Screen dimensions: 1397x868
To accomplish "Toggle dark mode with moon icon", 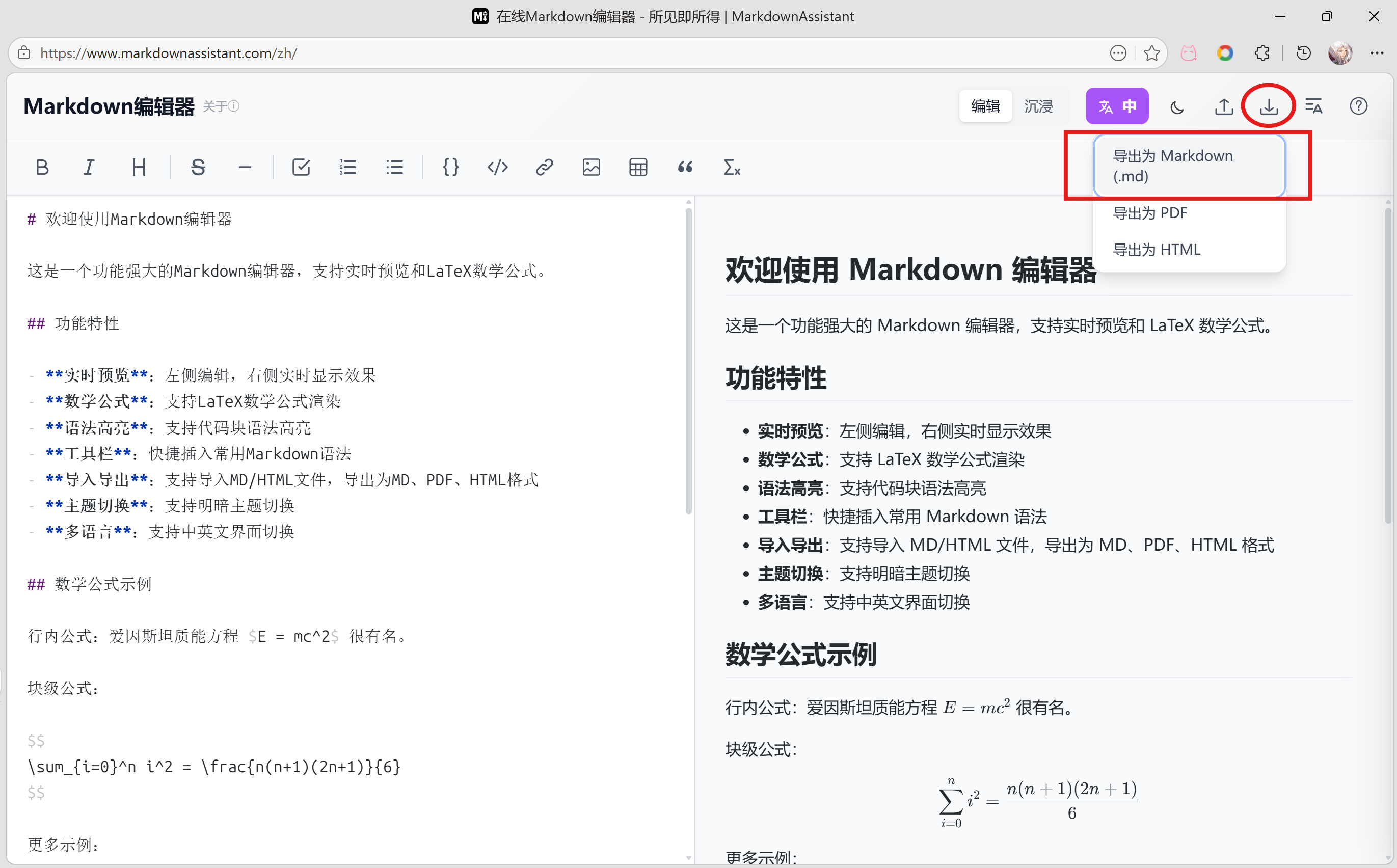I will coord(1177,107).
